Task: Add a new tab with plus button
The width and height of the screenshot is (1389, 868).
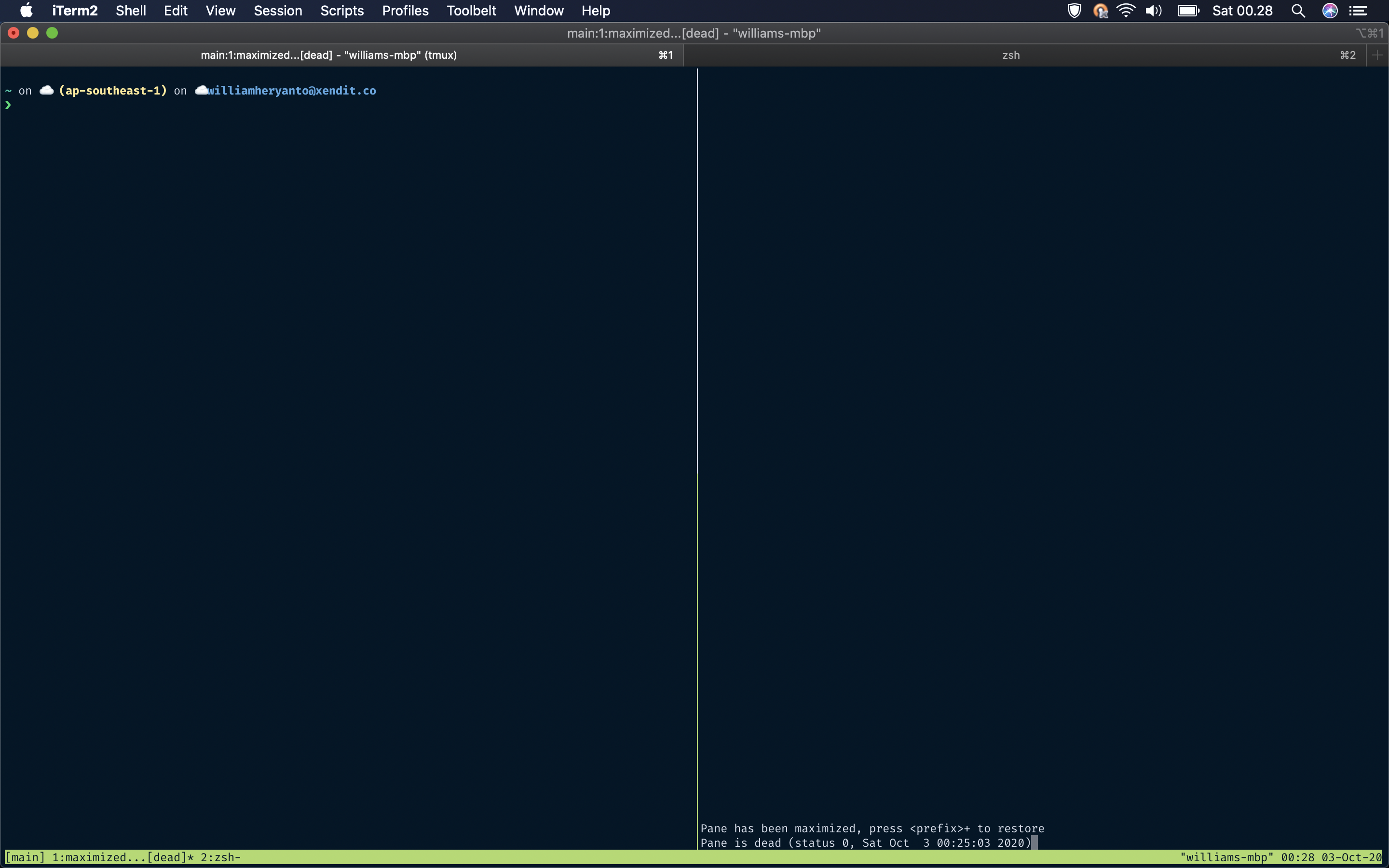Action: (x=1377, y=55)
